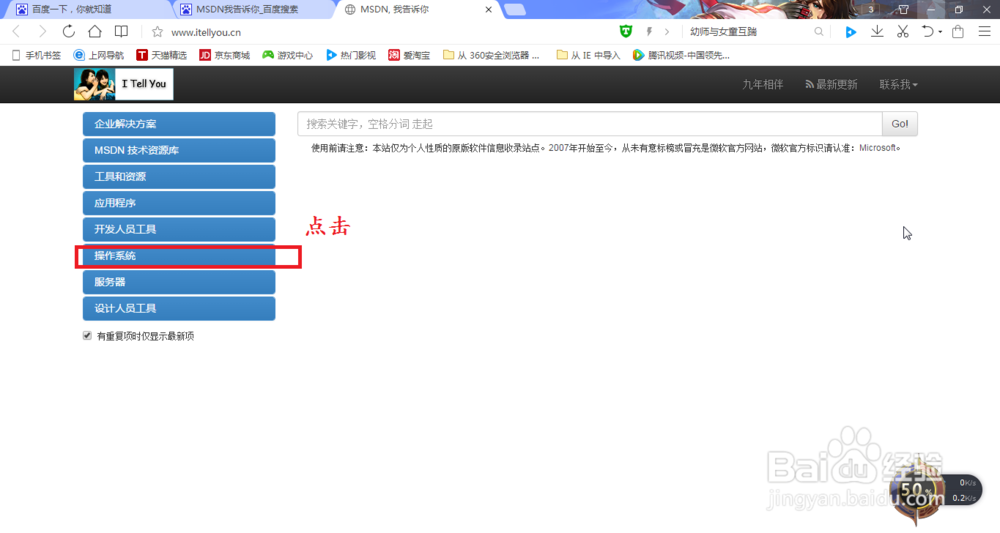
Task: Expand the 设计人员工具 category
Action: [x=179, y=309]
